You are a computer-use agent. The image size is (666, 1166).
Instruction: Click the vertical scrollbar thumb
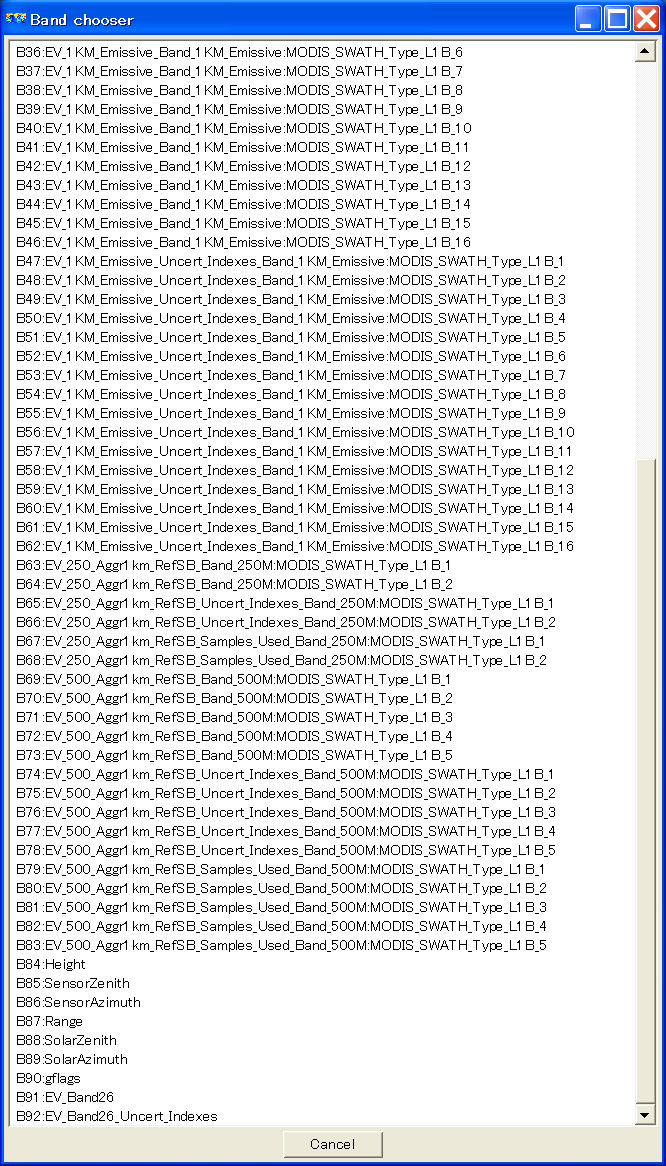[x=644, y=783]
